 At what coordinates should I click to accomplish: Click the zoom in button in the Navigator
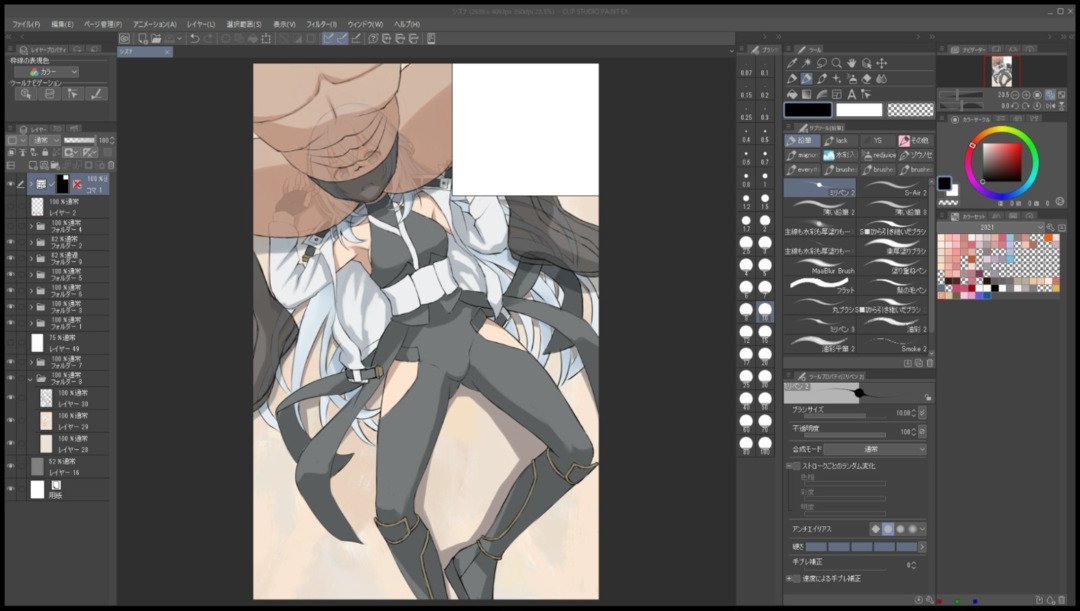tap(1026, 95)
